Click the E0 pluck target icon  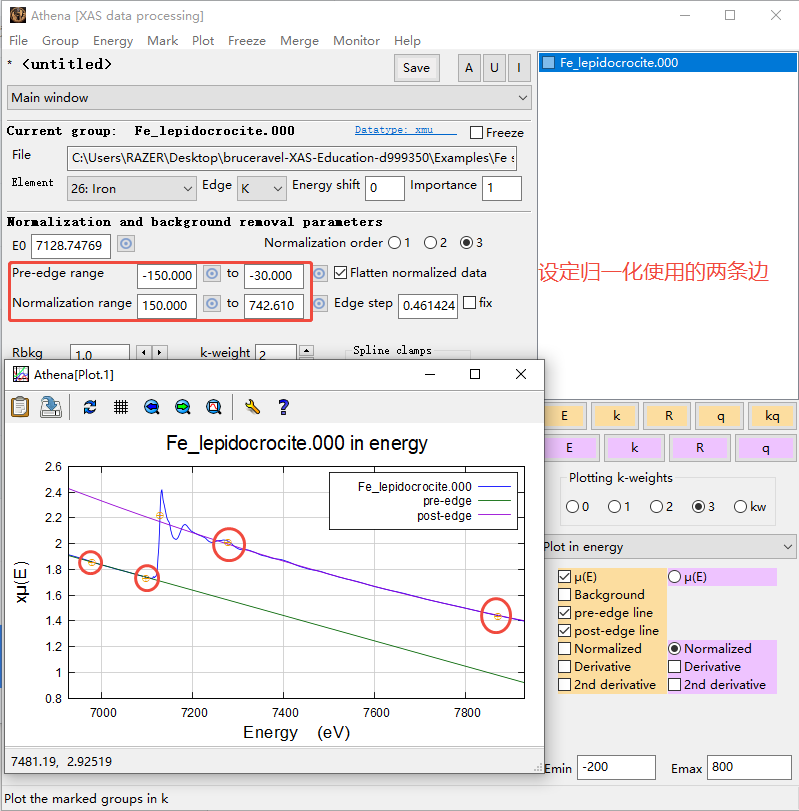(x=126, y=244)
